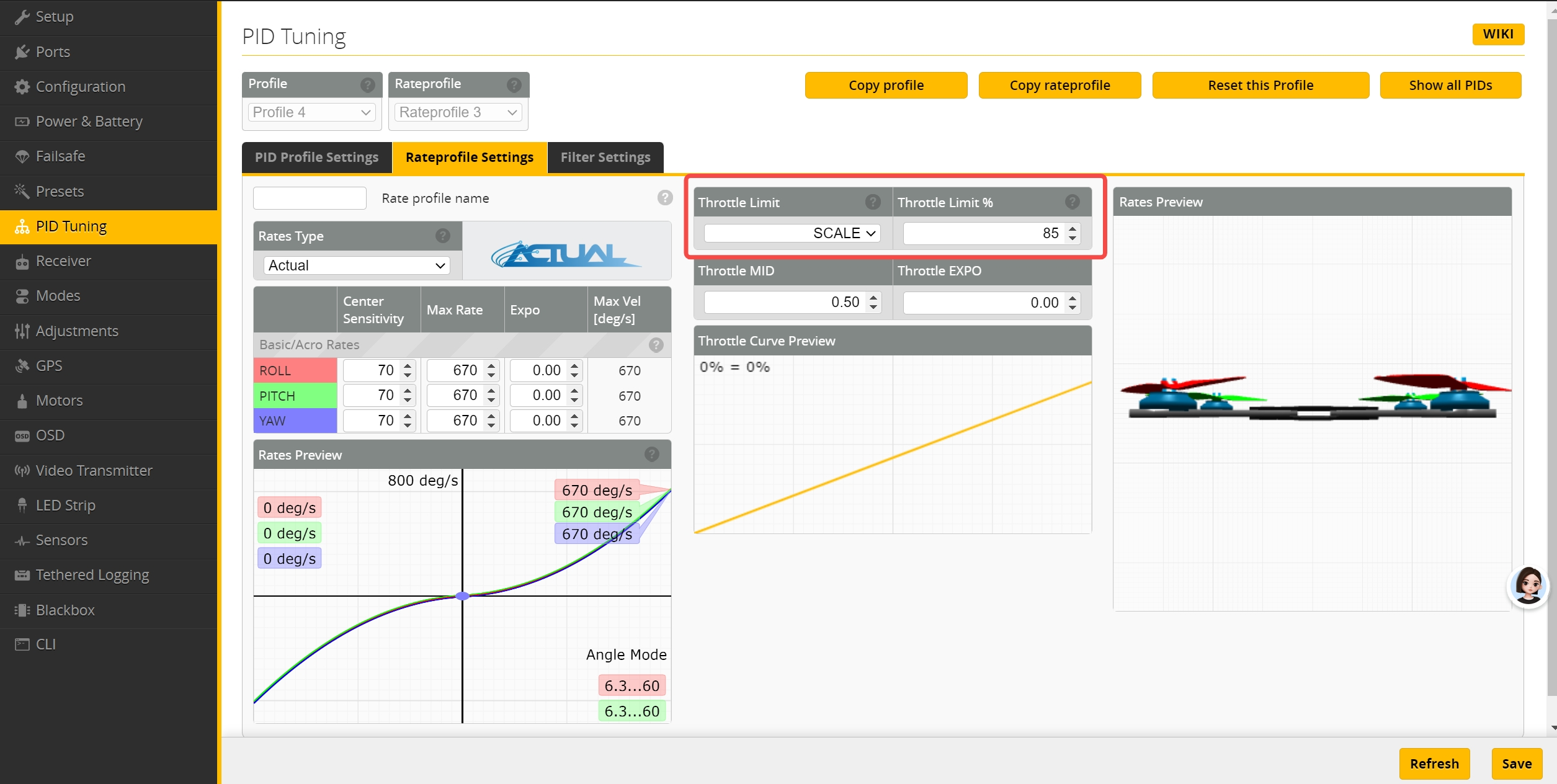Open Motors via the motor icon

(x=22, y=401)
